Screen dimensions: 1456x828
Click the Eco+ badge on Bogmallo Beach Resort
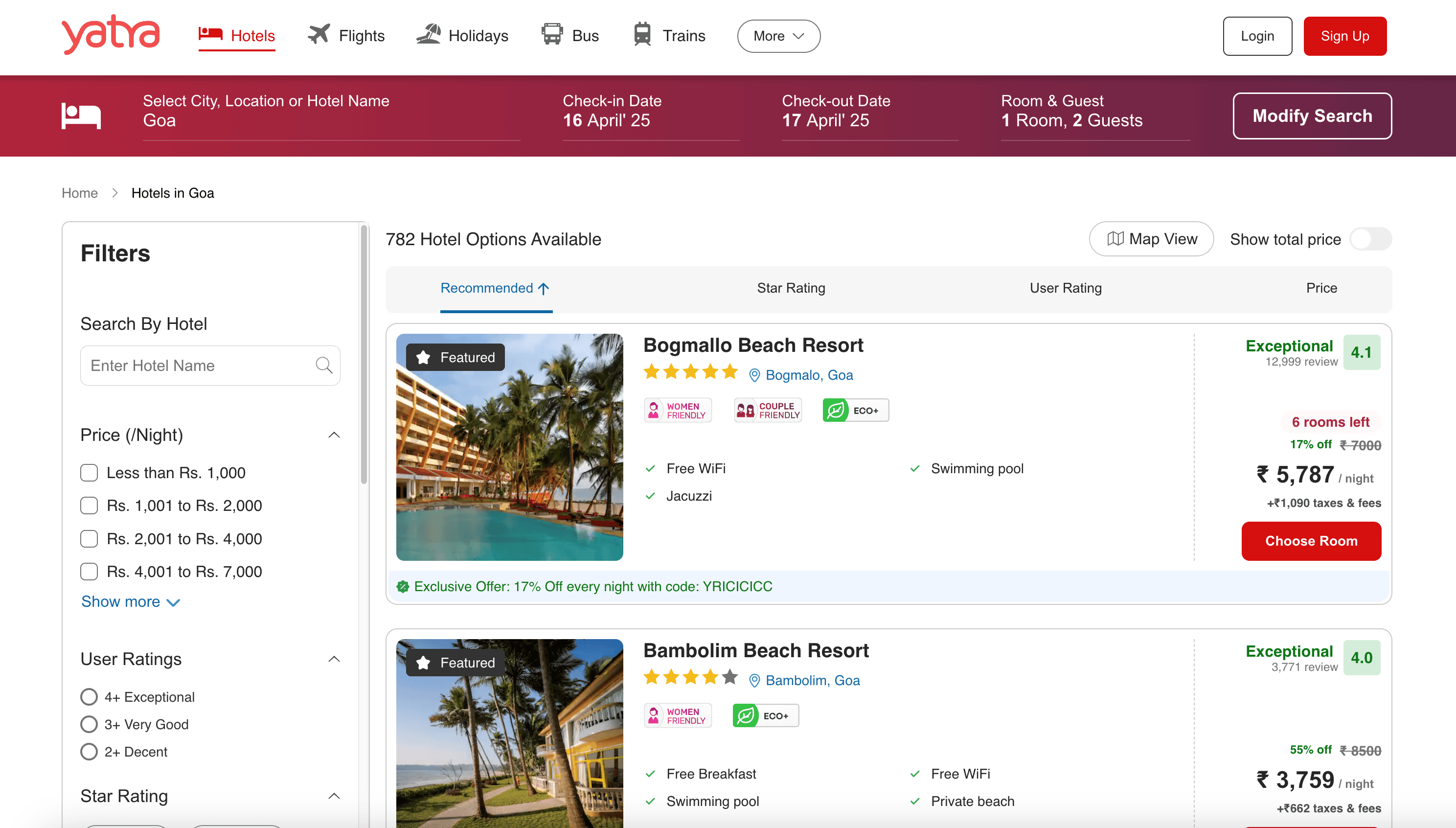(855, 410)
